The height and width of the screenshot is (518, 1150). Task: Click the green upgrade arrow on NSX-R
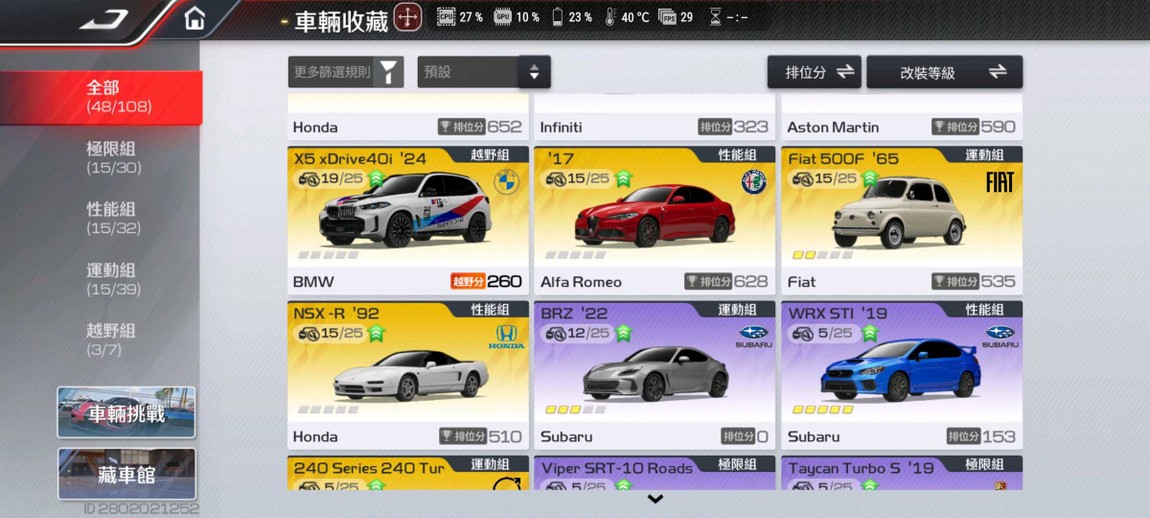click(x=376, y=334)
